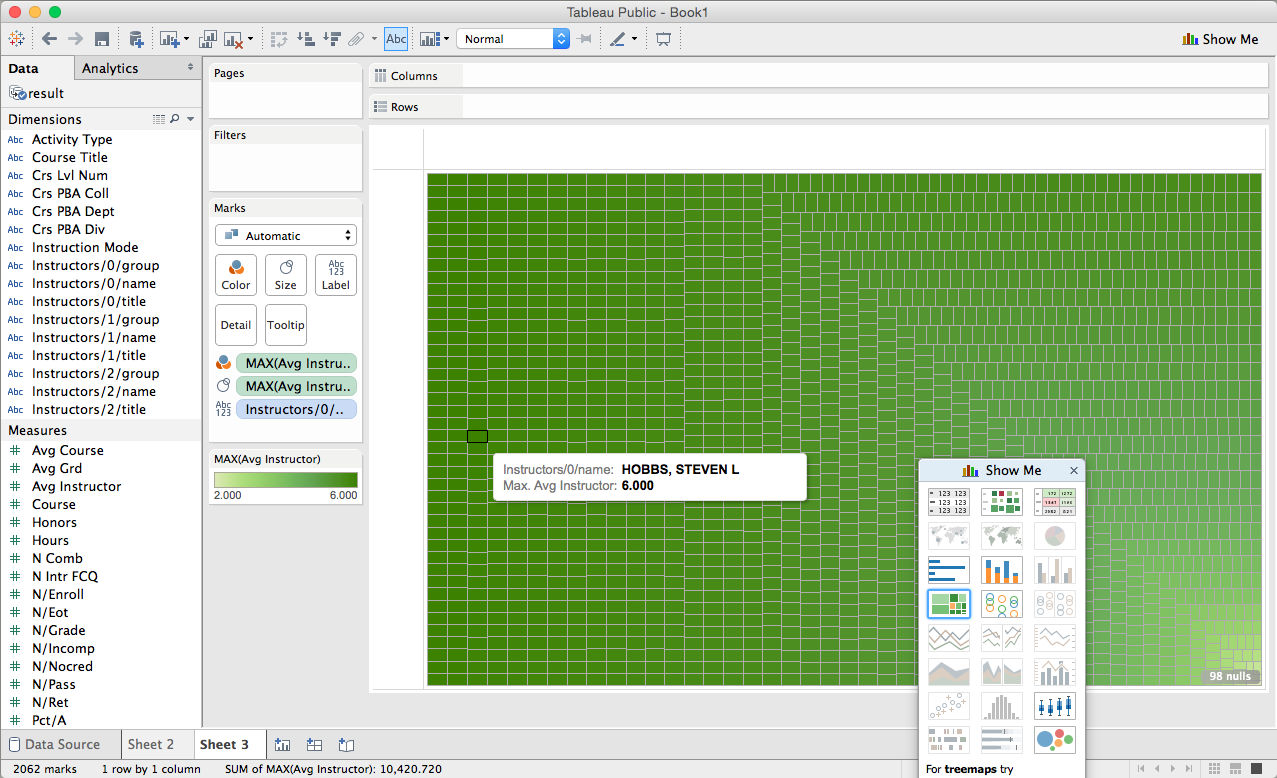The width and height of the screenshot is (1277, 778).
Task: Click the Presentation Mode icon
Action: (x=662, y=39)
